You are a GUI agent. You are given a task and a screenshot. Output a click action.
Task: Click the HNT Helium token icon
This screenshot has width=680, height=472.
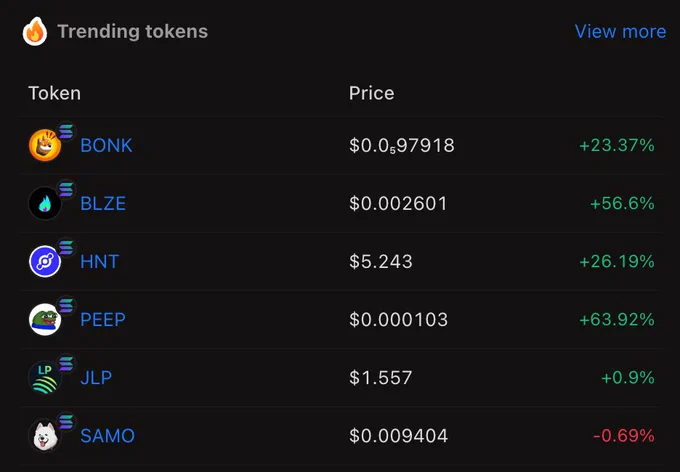[45, 262]
